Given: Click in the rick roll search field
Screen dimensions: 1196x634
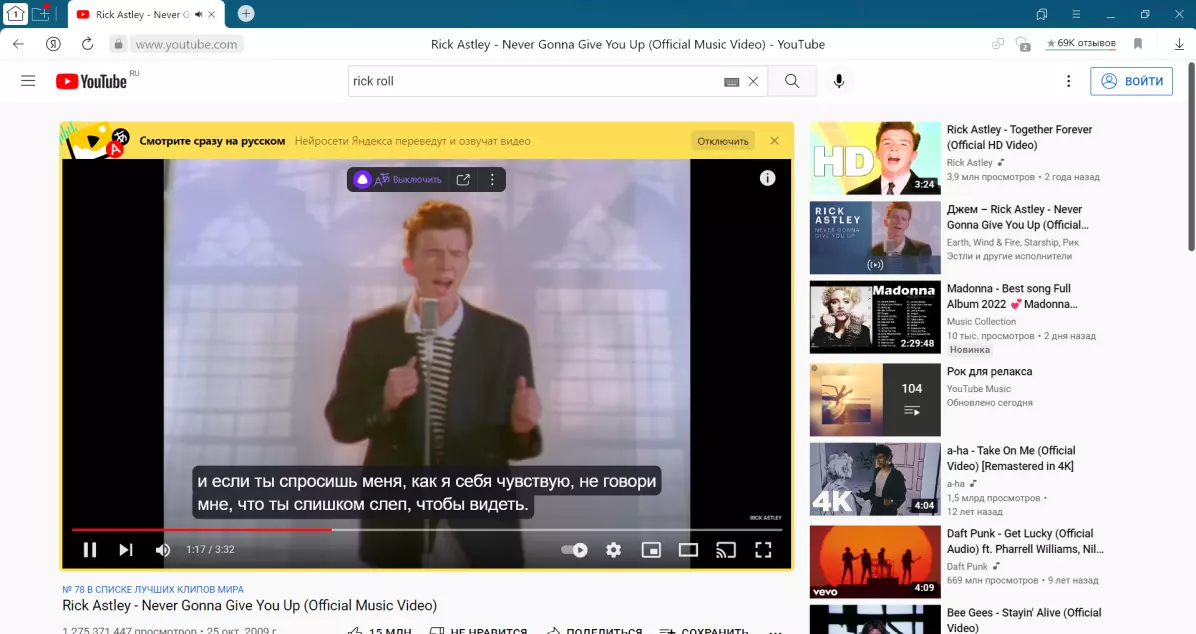Looking at the screenshot, I should [534, 81].
